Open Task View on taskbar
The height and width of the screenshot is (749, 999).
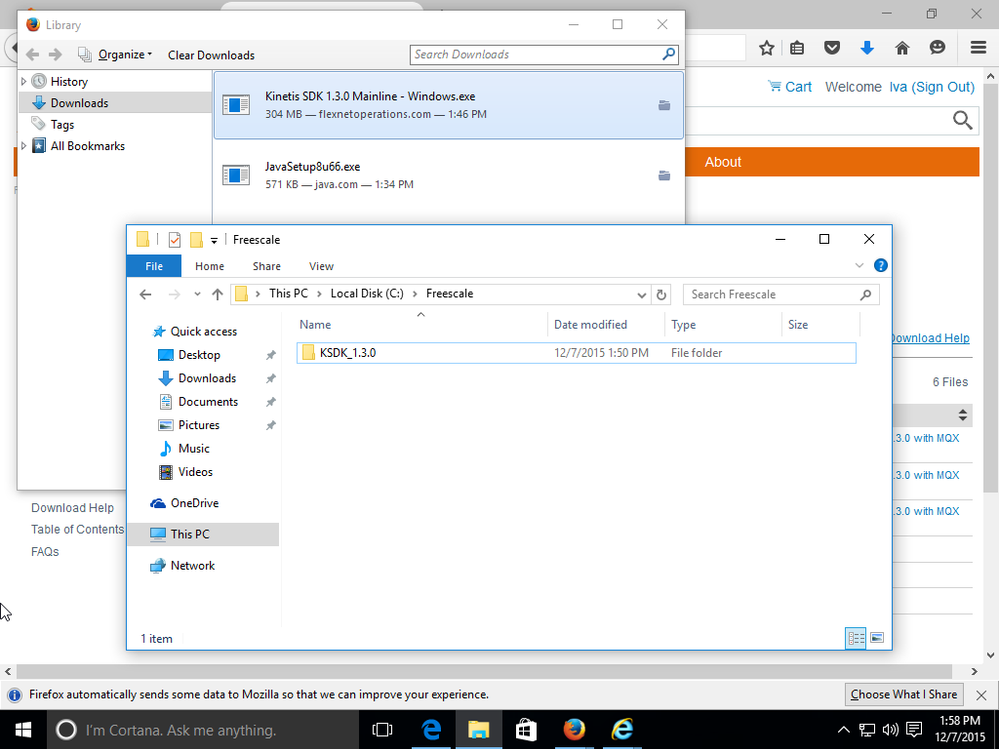pyautogui.click(x=382, y=730)
